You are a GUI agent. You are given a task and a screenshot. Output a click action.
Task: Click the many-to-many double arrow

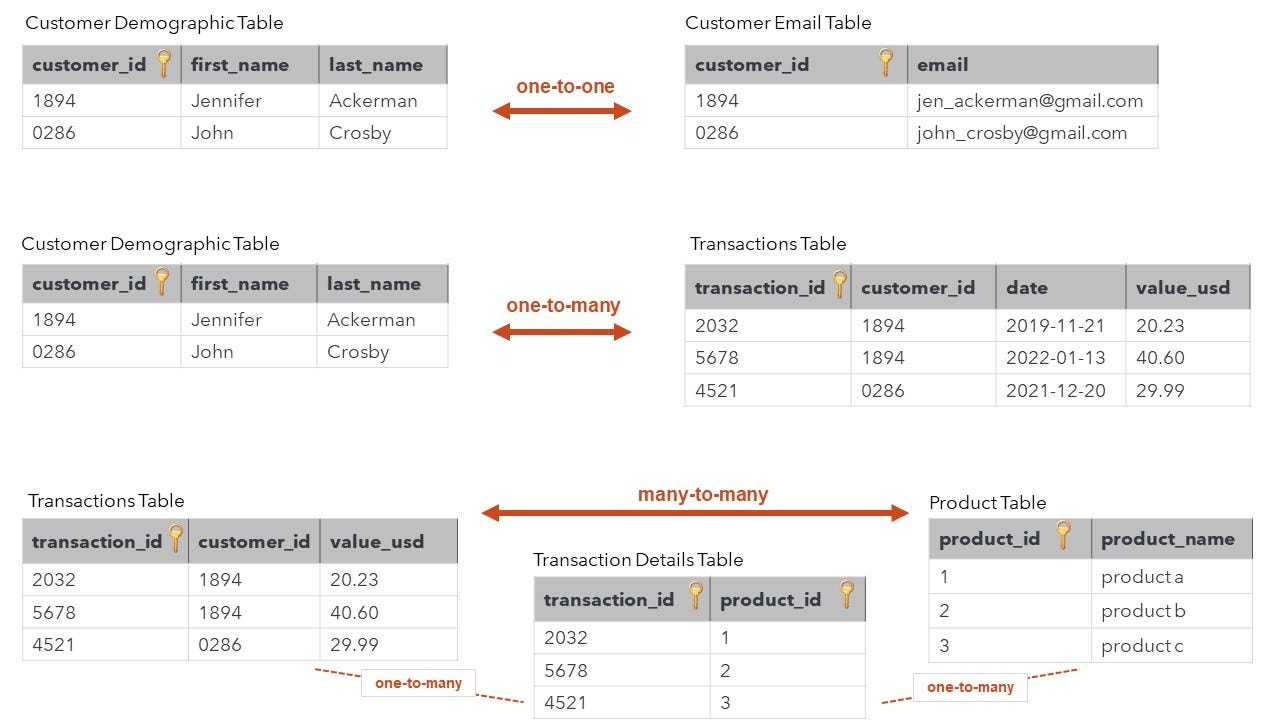click(x=695, y=513)
